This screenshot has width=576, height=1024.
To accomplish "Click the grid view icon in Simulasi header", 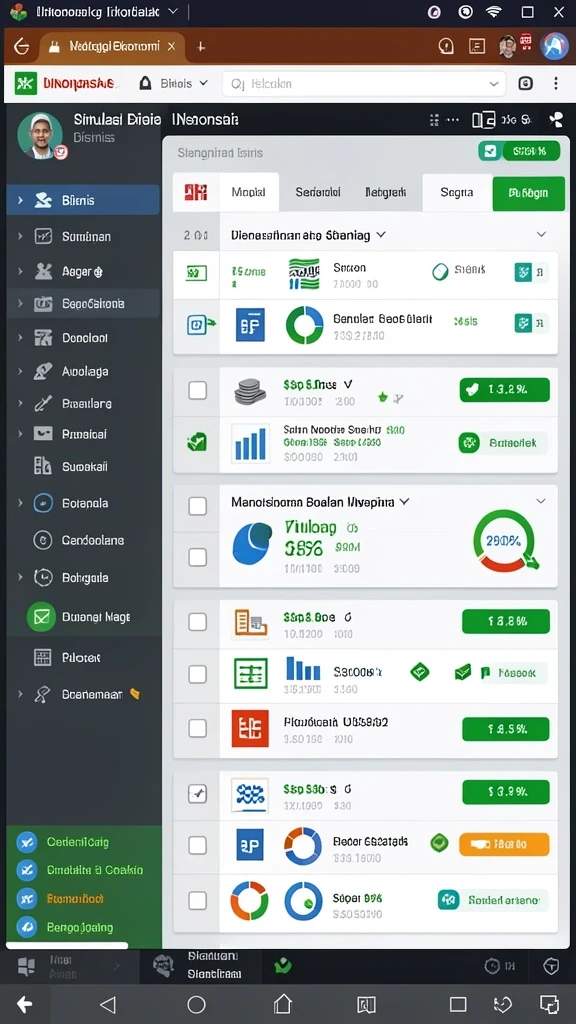I will 435,120.
